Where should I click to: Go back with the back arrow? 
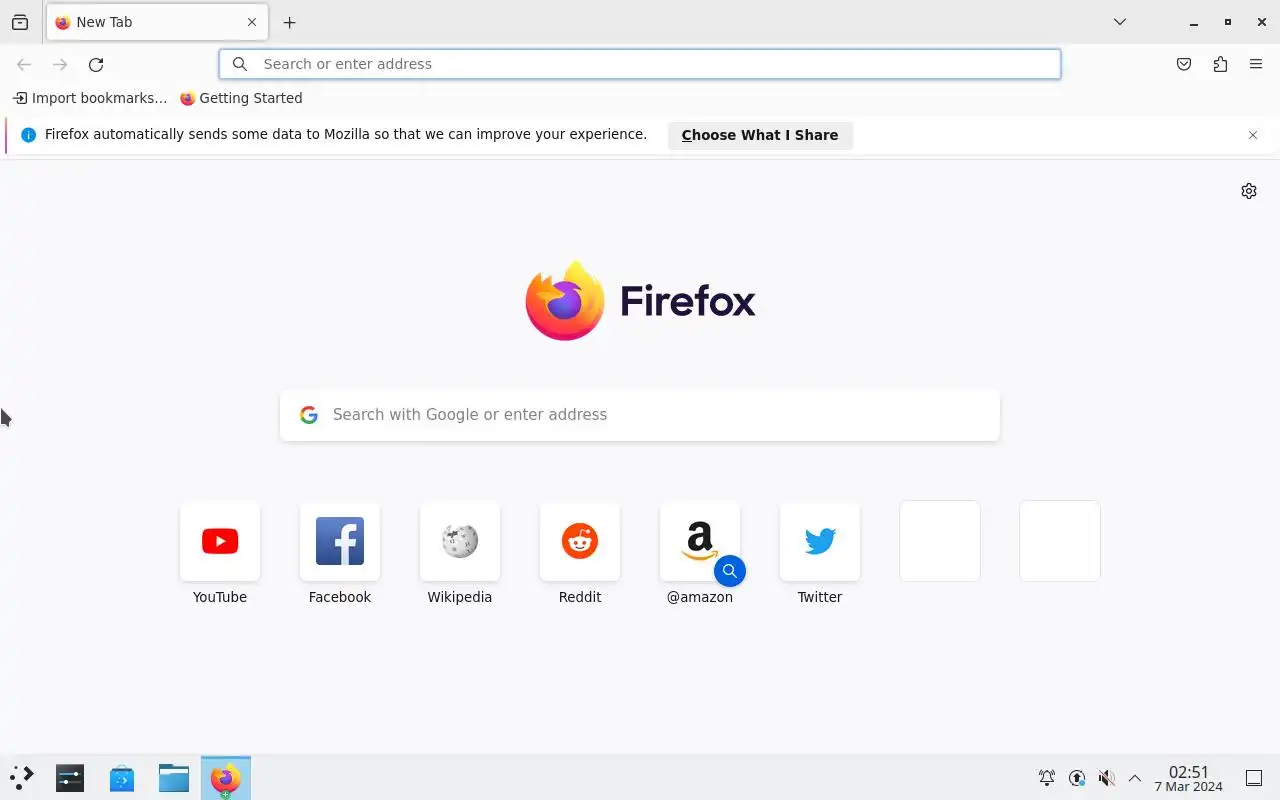(x=24, y=64)
